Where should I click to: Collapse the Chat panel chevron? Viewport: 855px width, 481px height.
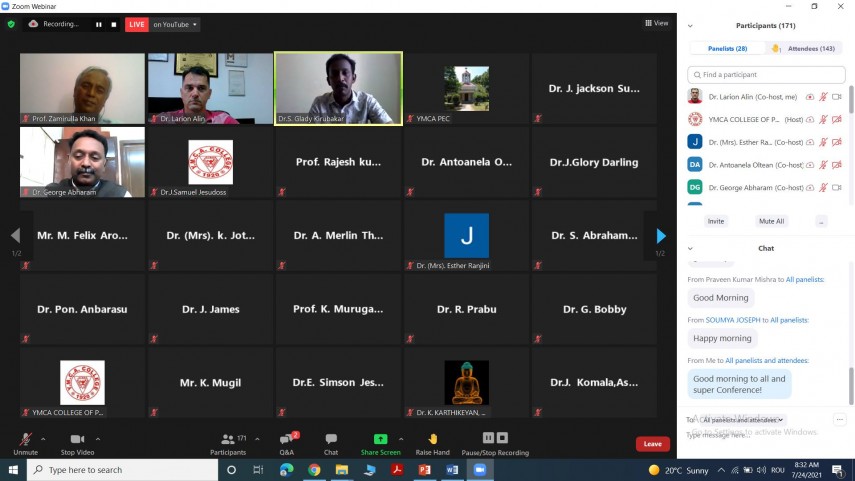click(x=690, y=248)
